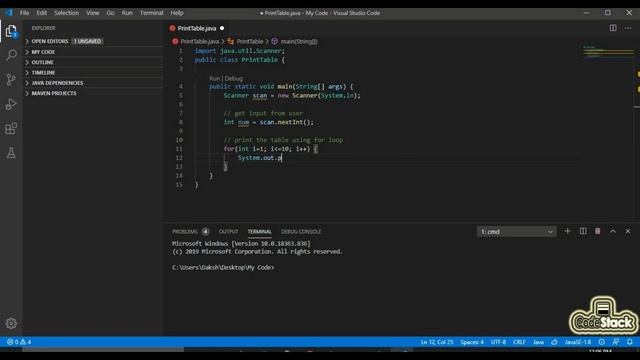Screen dimensions: 640x360
Task: Open the Source Control view icon
Action: [11, 79]
